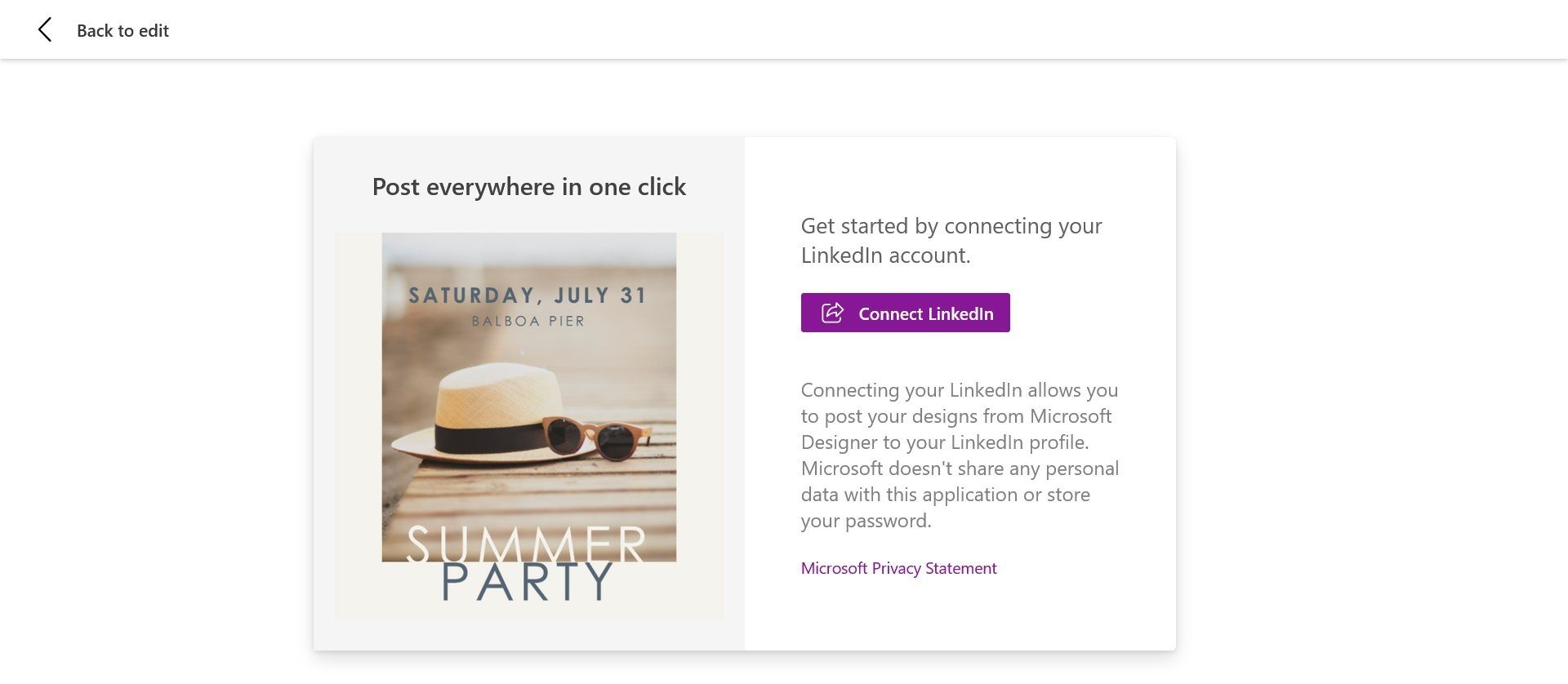1568x684 pixels.
Task: Click the blurred beach background above the date
Action: tap(528, 257)
